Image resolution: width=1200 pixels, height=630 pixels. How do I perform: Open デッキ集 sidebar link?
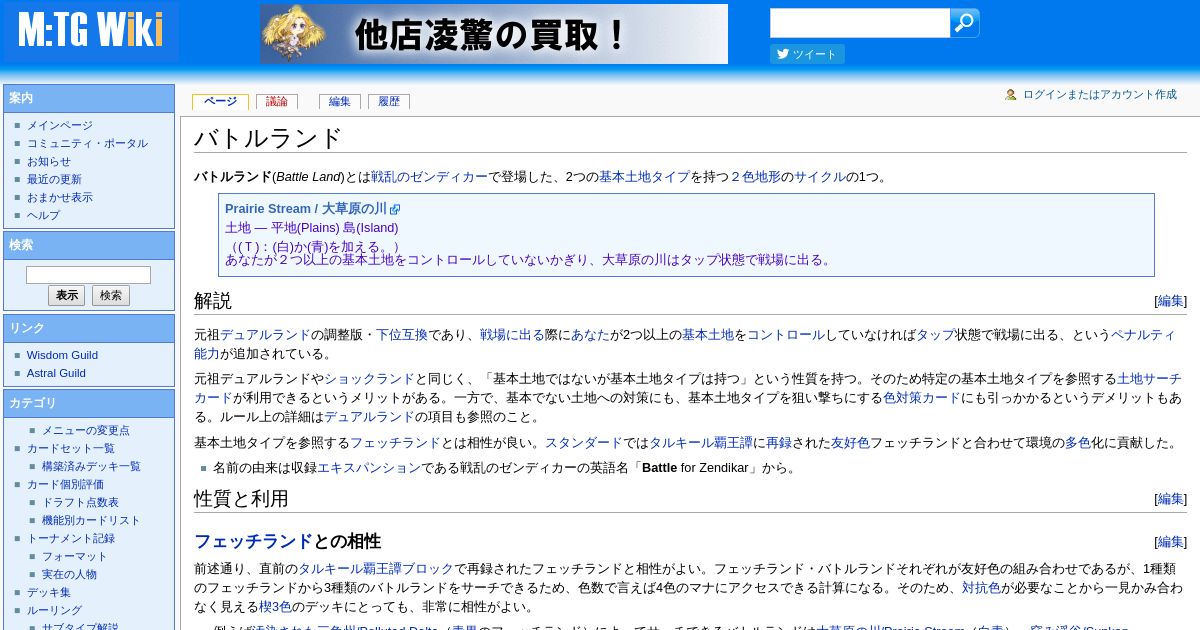tap(49, 592)
